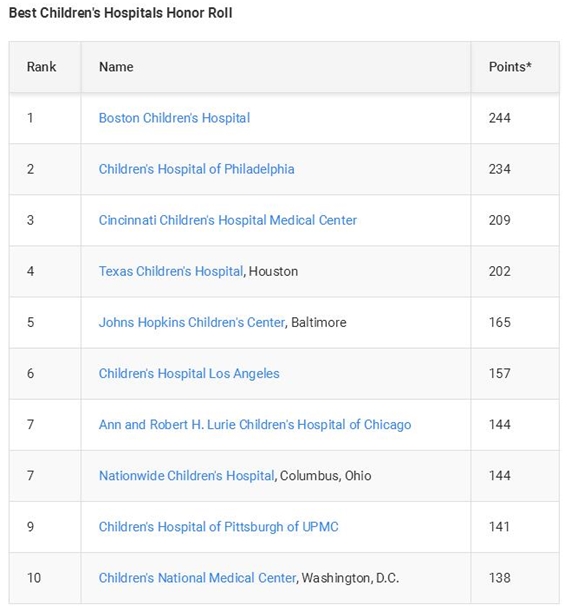567x610 pixels.
Task: Click the 209 points value
Action: click(x=499, y=220)
